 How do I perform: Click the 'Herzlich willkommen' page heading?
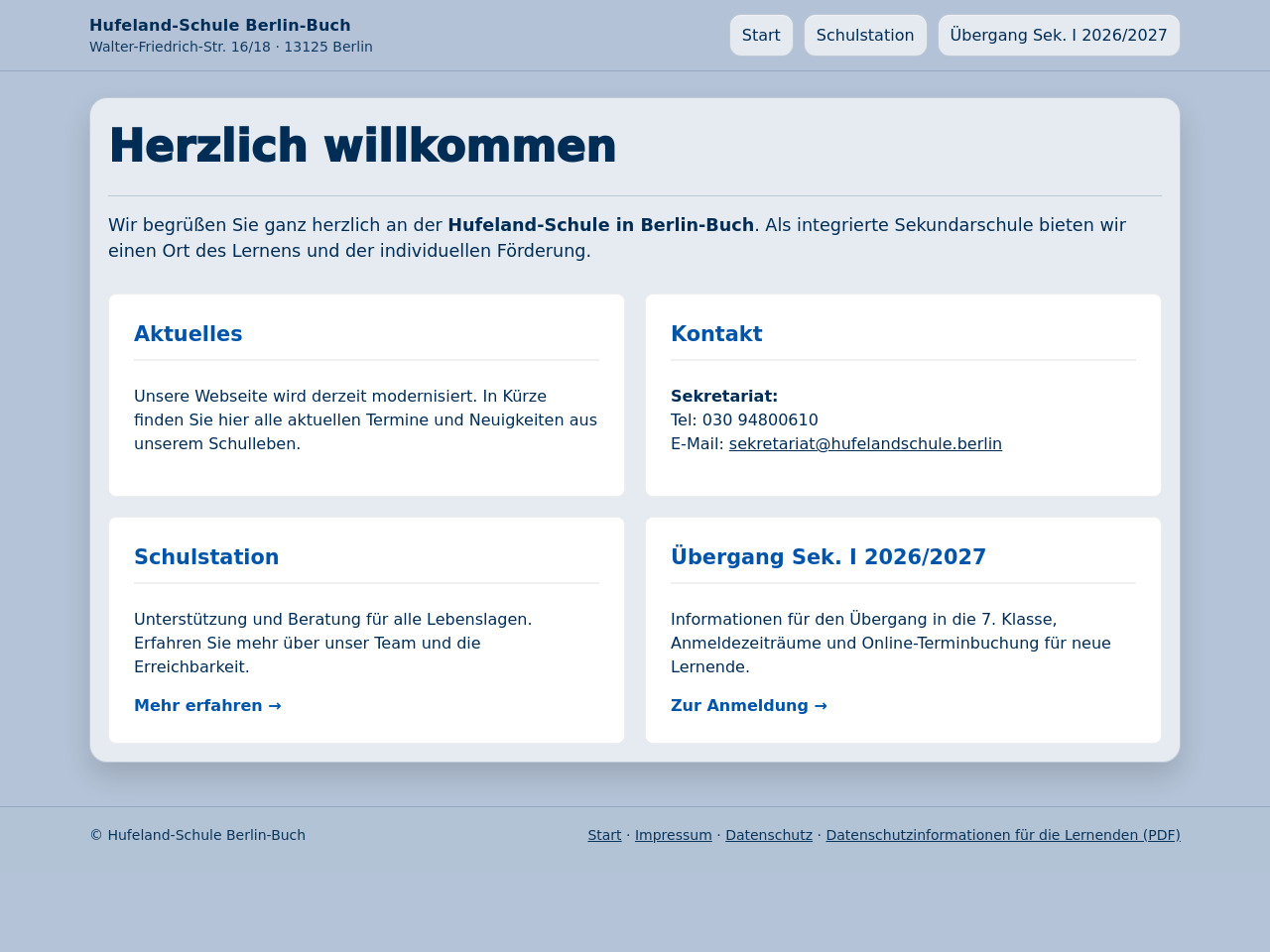point(362,146)
